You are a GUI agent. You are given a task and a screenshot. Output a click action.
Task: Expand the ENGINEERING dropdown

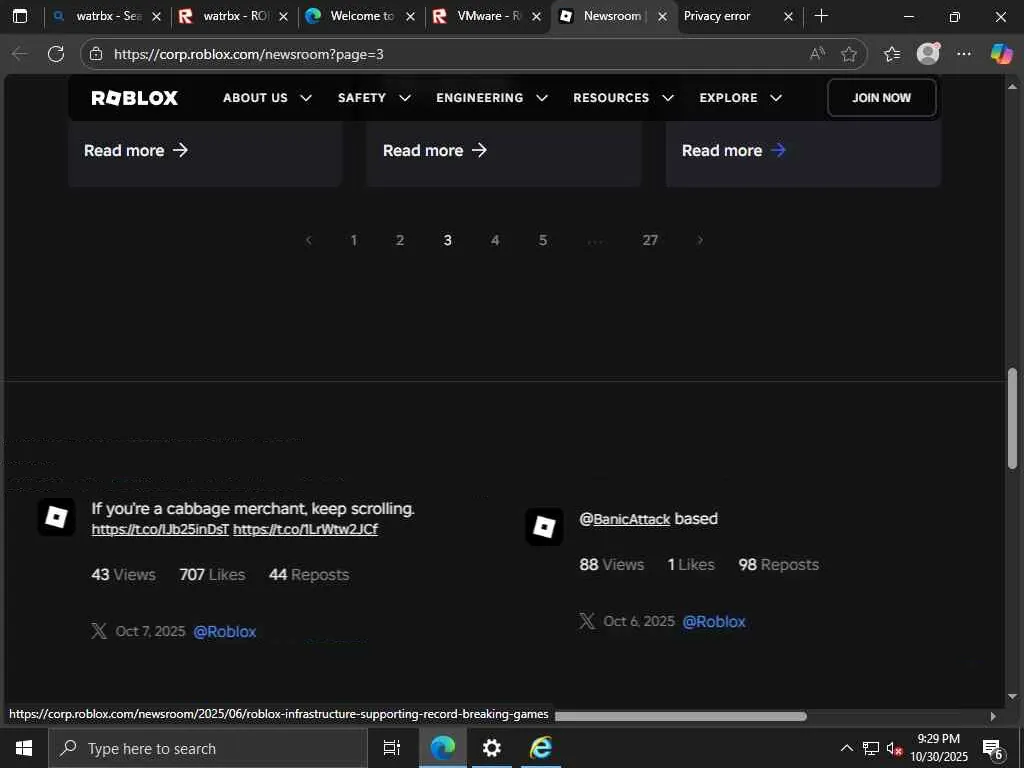(492, 98)
